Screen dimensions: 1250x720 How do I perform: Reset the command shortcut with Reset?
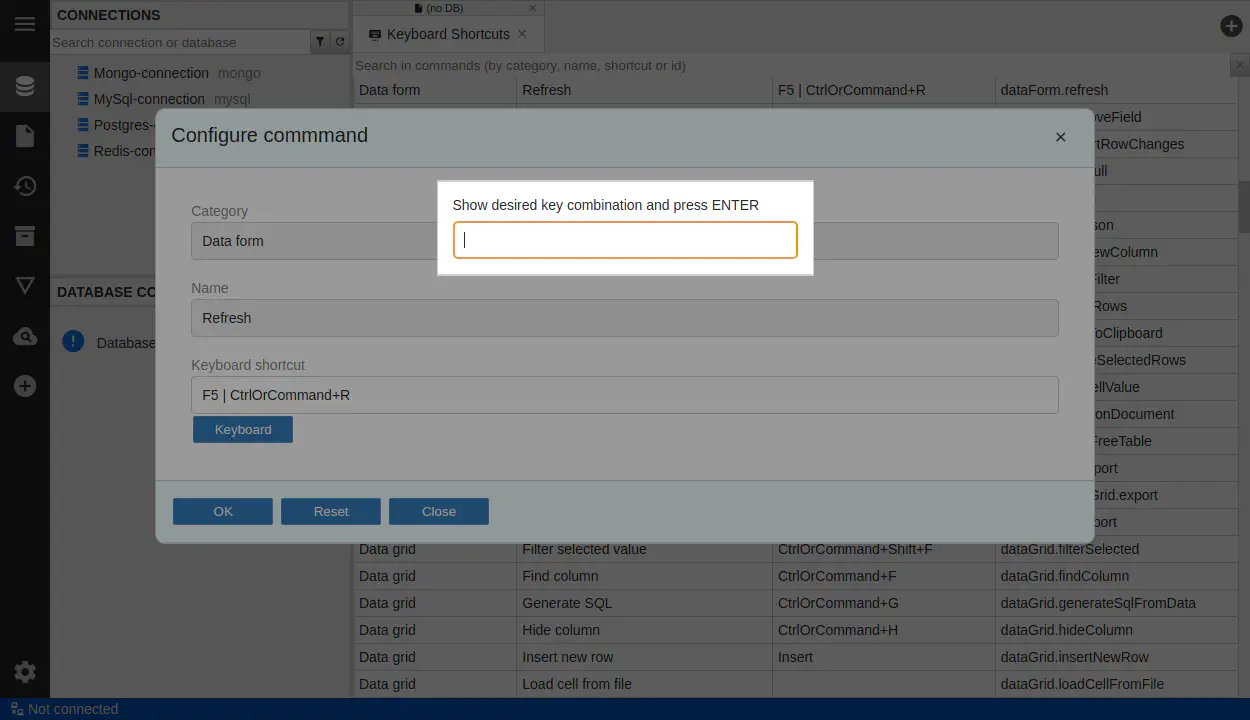[331, 511]
